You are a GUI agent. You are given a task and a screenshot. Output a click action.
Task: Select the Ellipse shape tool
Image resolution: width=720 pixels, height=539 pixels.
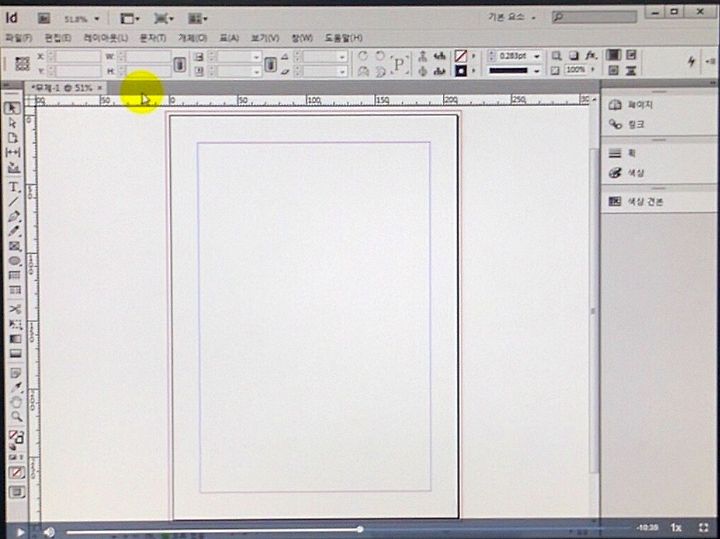click(14, 261)
